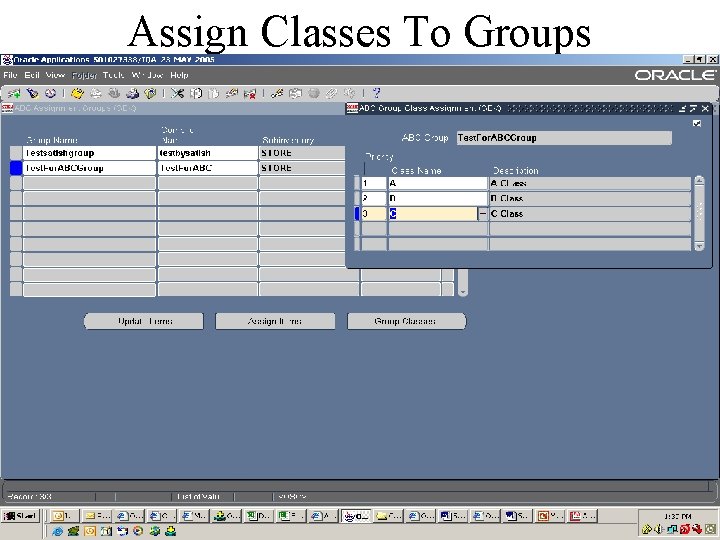This screenshot has height=540, width=720.
Task: Click the speaker volume tray icon
Action: (659, 529)
